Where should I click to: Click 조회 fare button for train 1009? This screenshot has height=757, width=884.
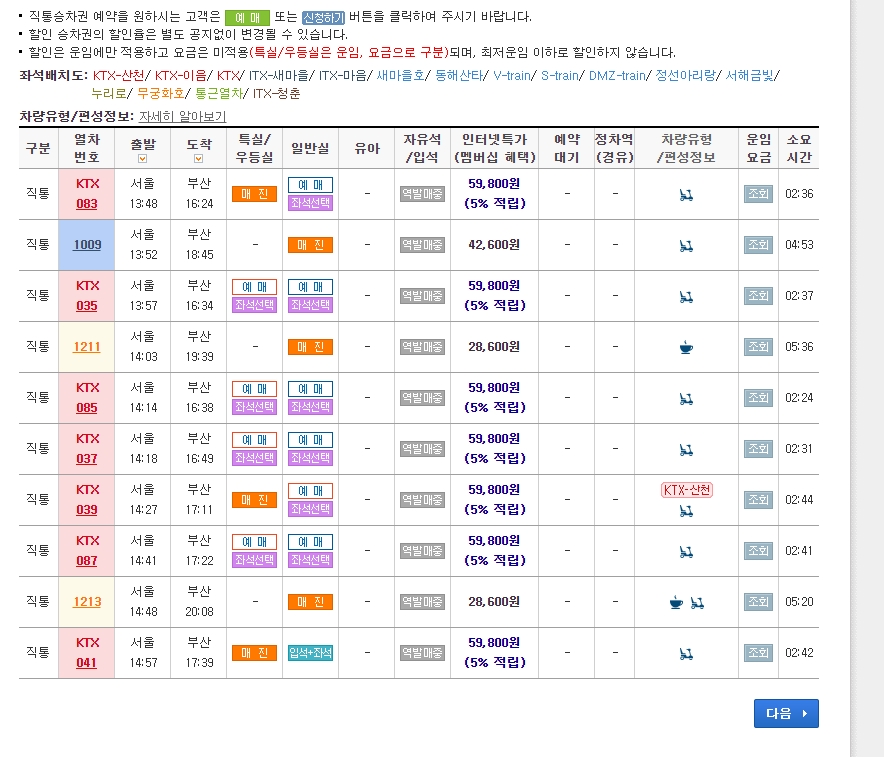[x=757, y=244]
